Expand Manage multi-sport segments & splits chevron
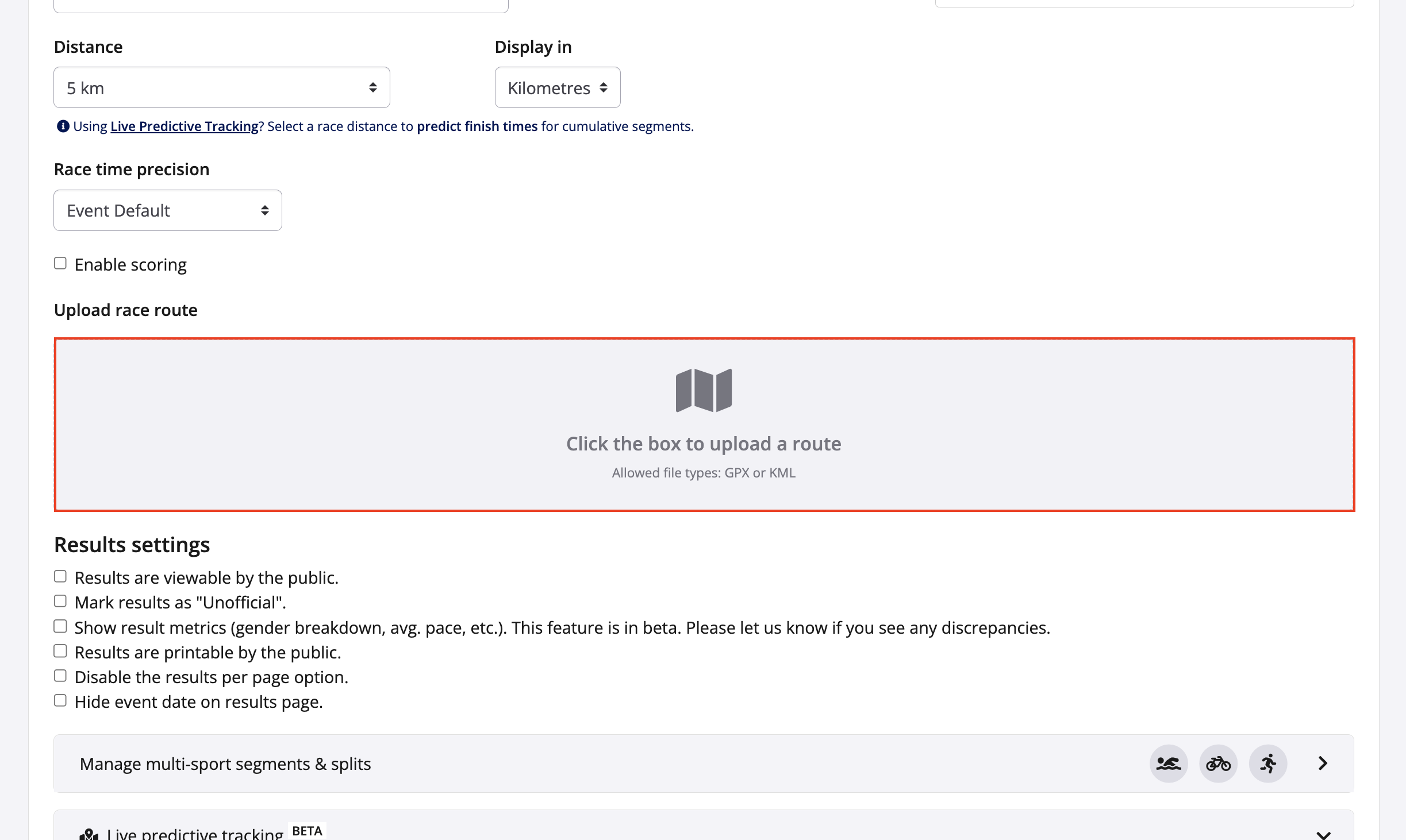The image size is (1406, 840). click(x=1323, y=763)
